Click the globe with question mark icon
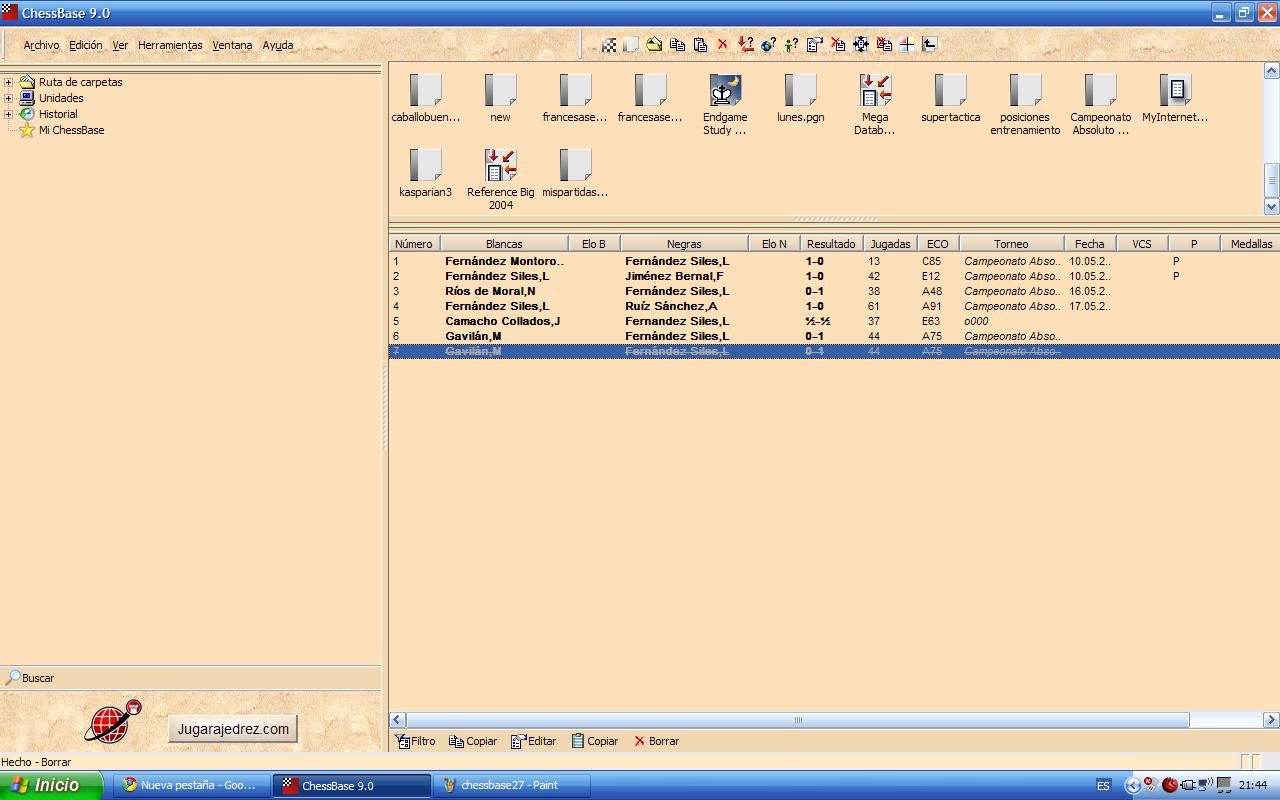This screenshot has height=800, width=1280. [768, 45]
